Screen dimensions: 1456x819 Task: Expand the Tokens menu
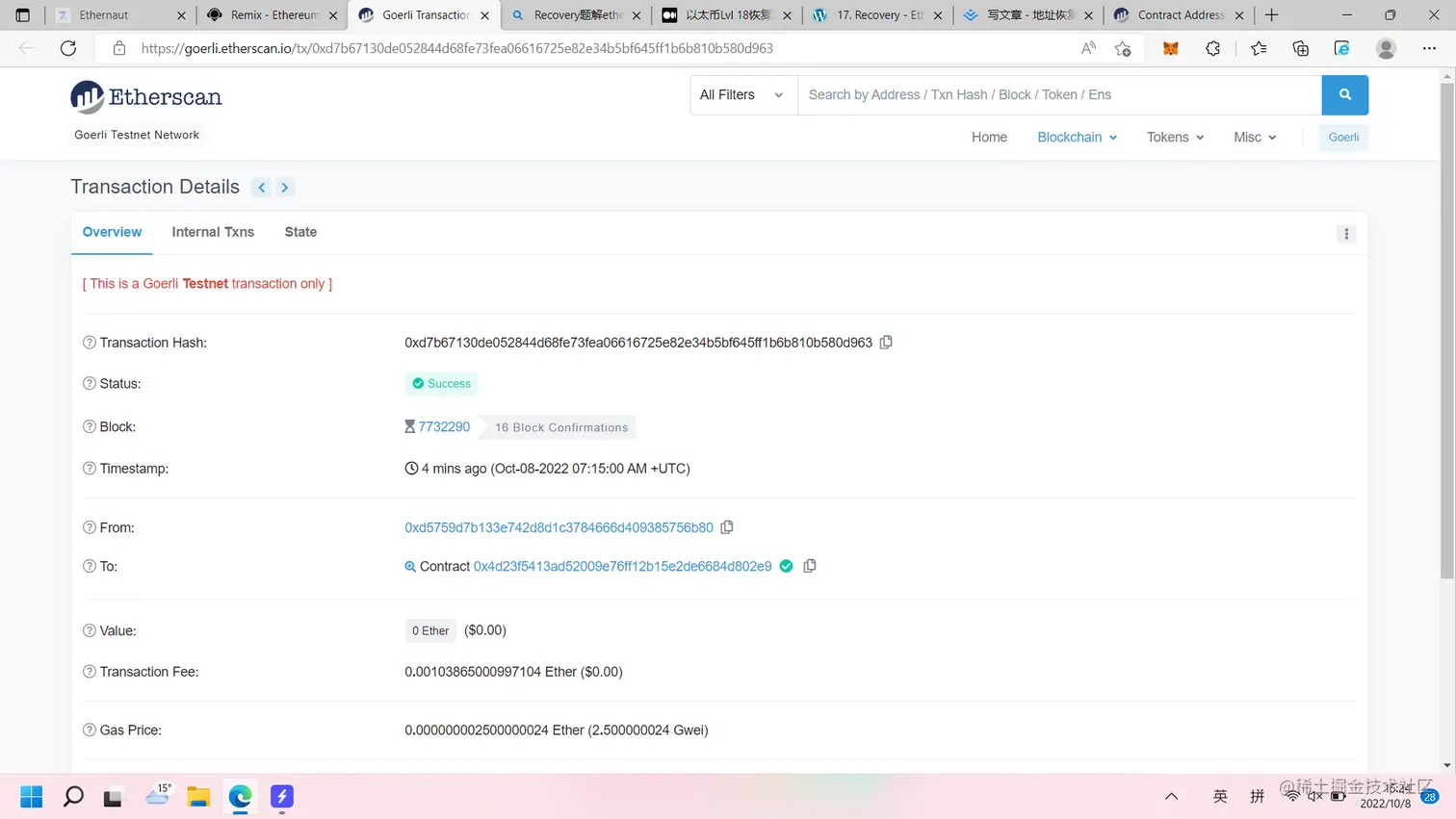[1175, 137]
